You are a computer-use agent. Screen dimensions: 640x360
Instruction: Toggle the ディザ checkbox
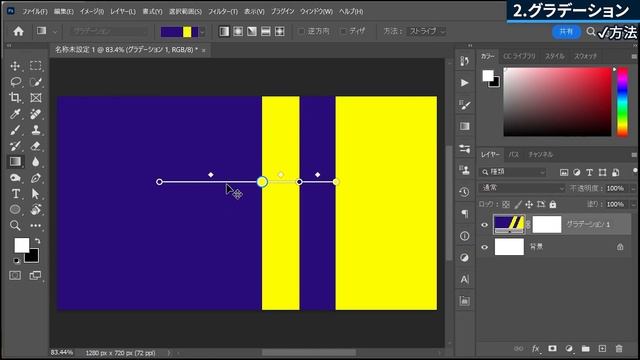pos(343,31)
